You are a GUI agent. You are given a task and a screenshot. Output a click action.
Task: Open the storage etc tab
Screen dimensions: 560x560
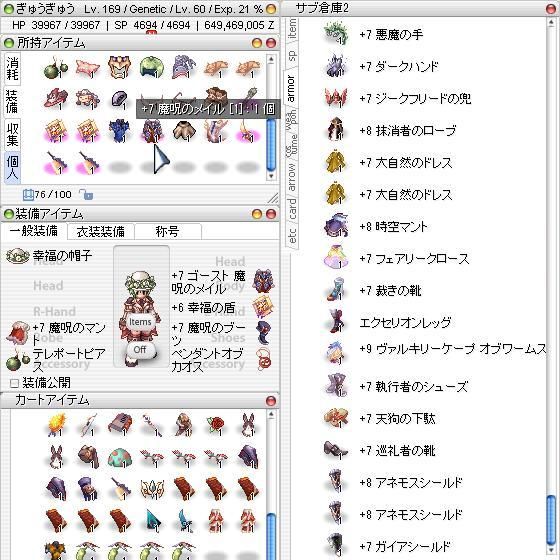pos(292,236)
